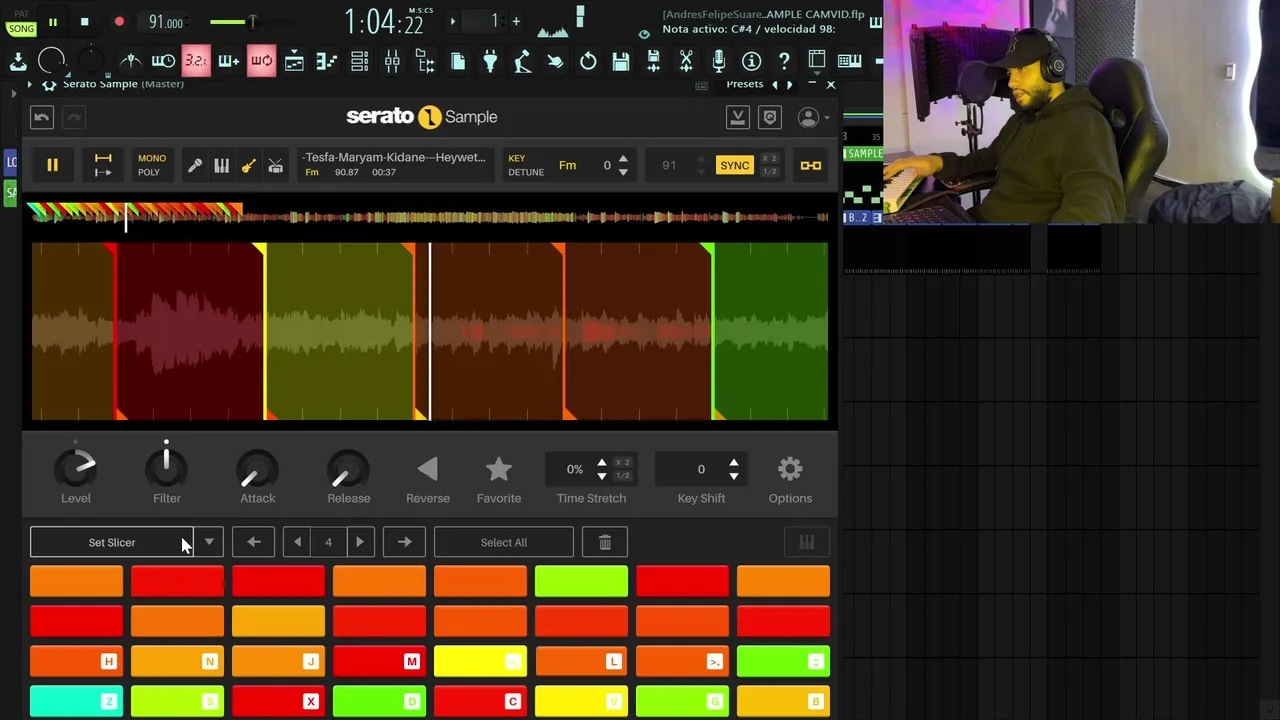The height and width of the screenshot is (720, 1280).
Task: Click the trash delete icon
Action: tap(605, 542)
